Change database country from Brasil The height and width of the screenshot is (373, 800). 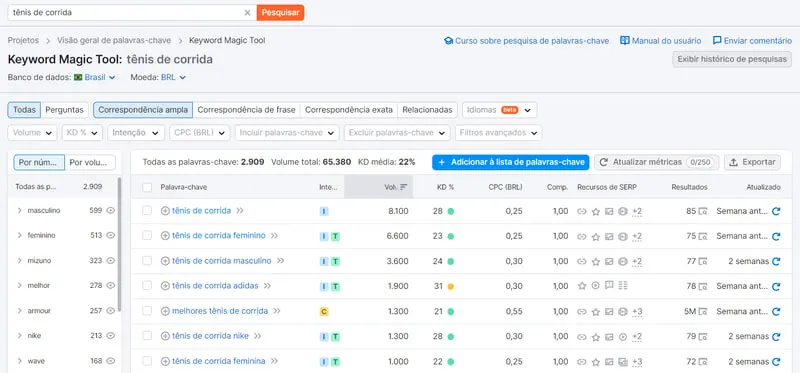point(95,78)
